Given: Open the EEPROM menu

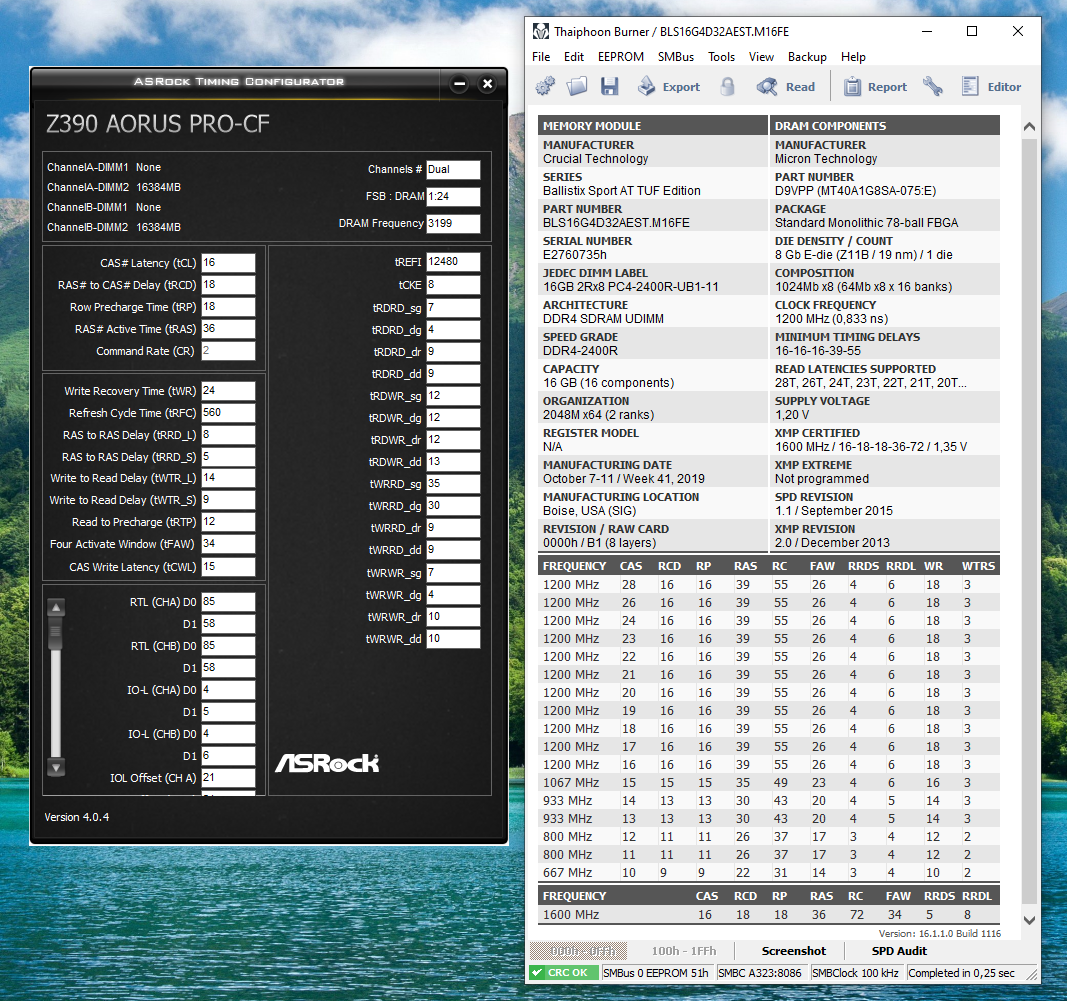Looking at the screenshot, I should point(620,57).
